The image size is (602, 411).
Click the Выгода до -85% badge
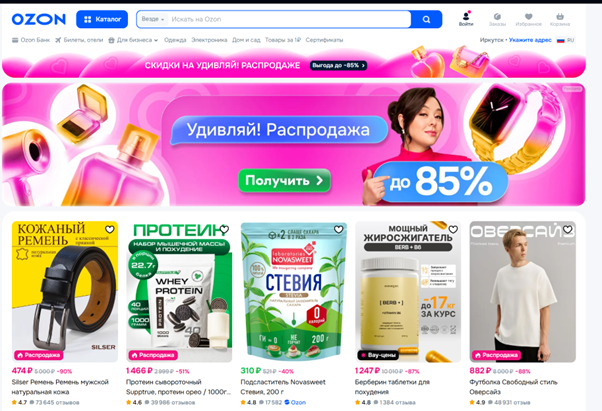338,65
